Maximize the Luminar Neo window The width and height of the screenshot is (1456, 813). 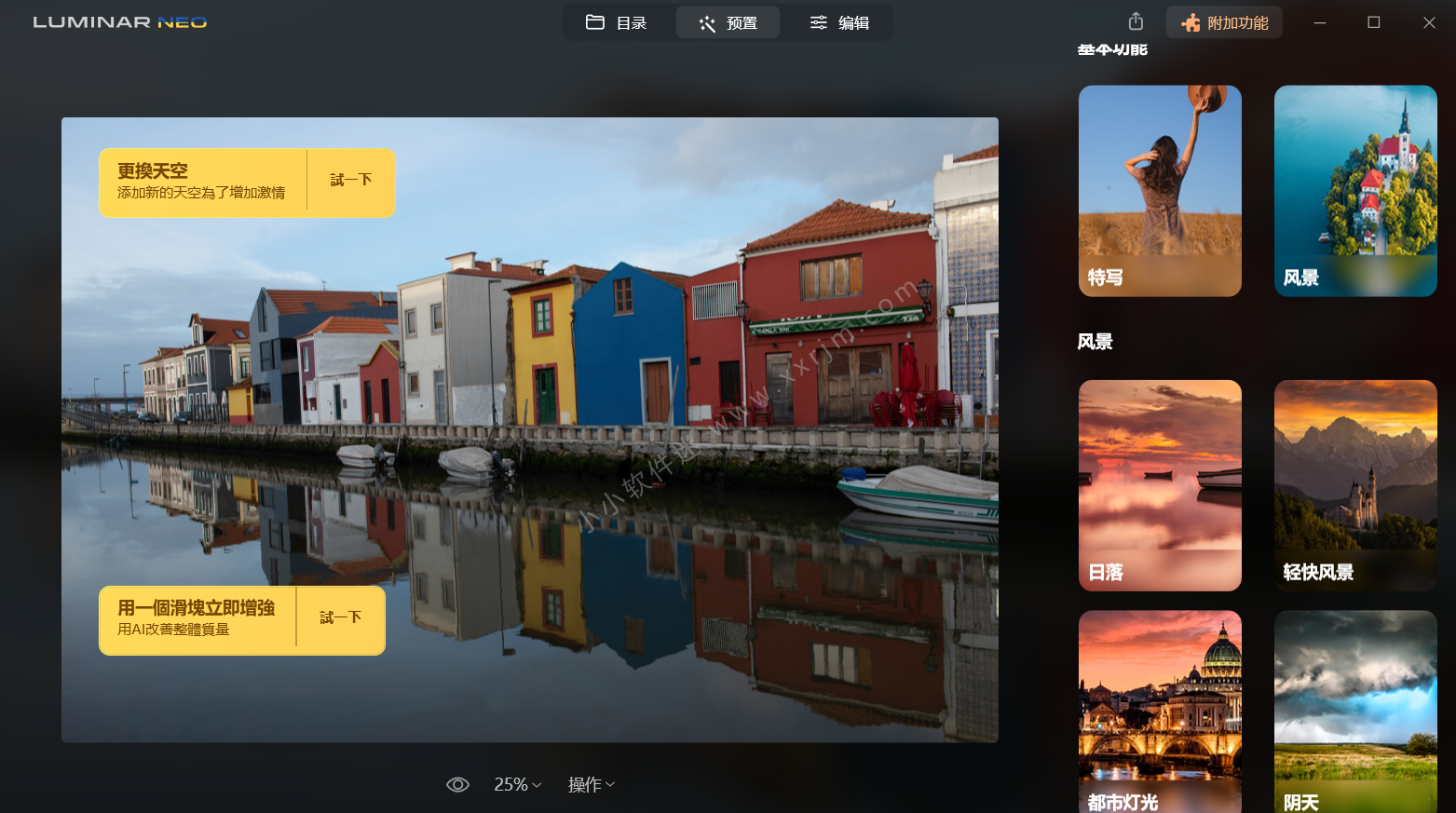1373,22
